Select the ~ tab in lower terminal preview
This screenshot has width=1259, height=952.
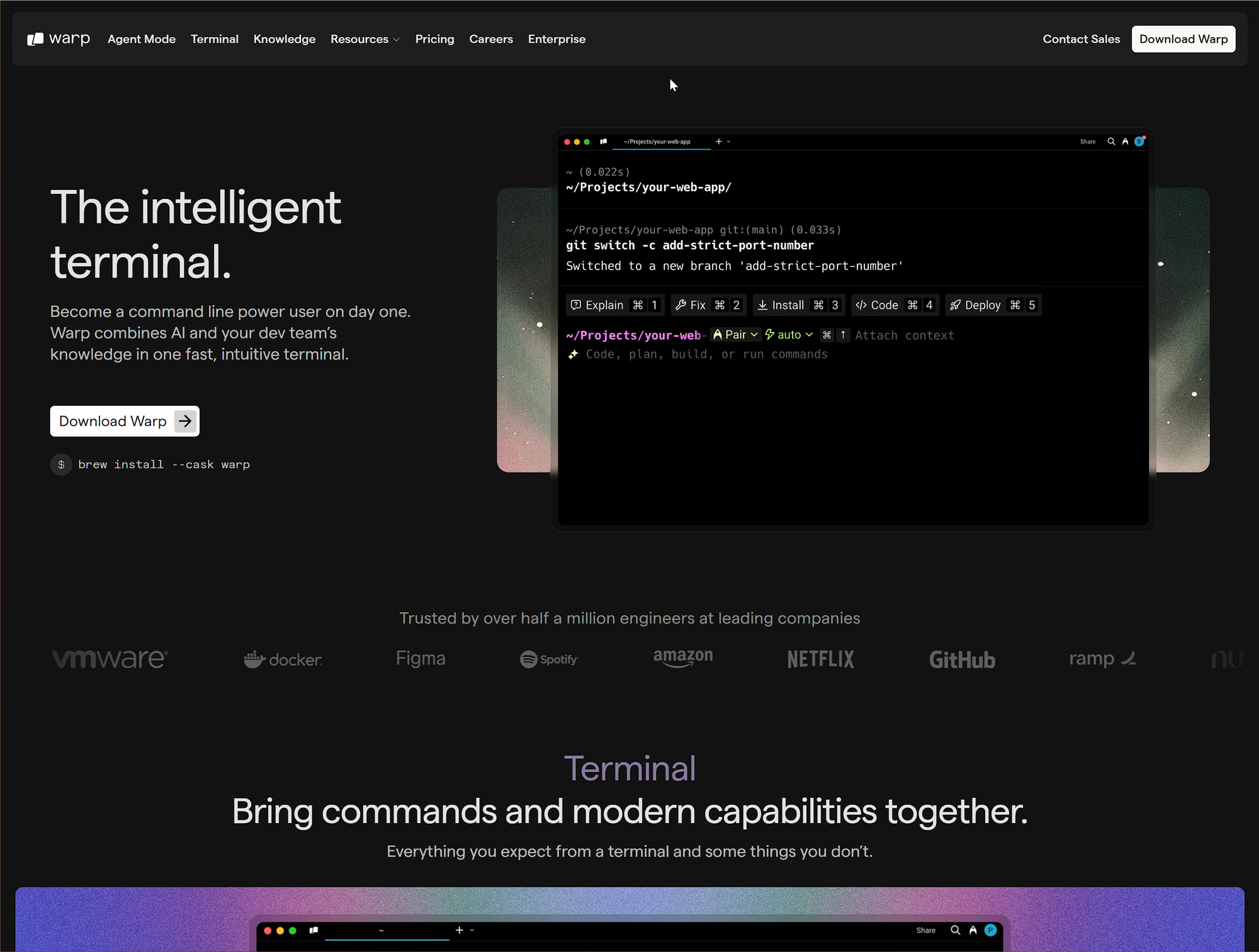[x=387, y=931]
